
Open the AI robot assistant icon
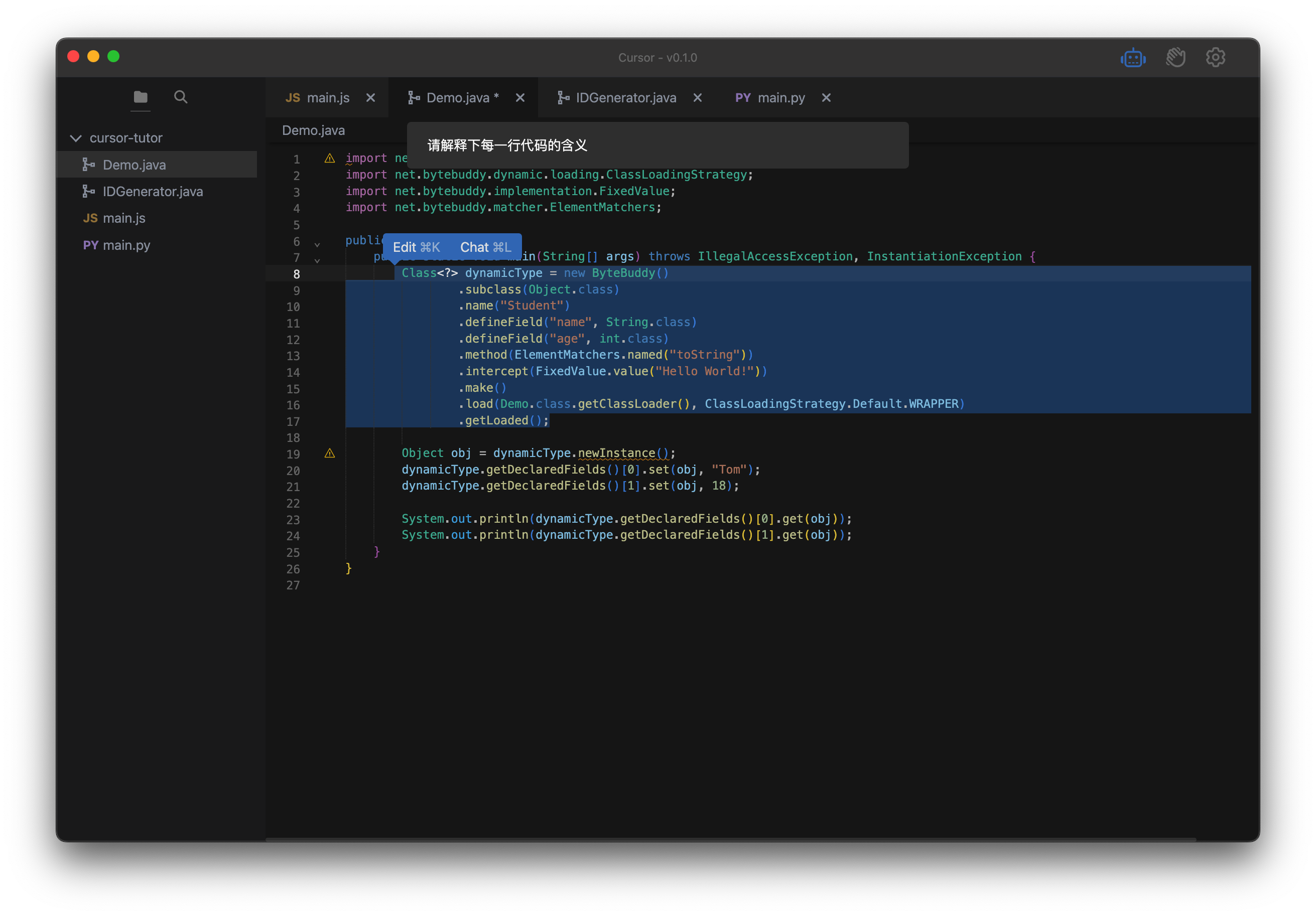(x=1133, y=57)
